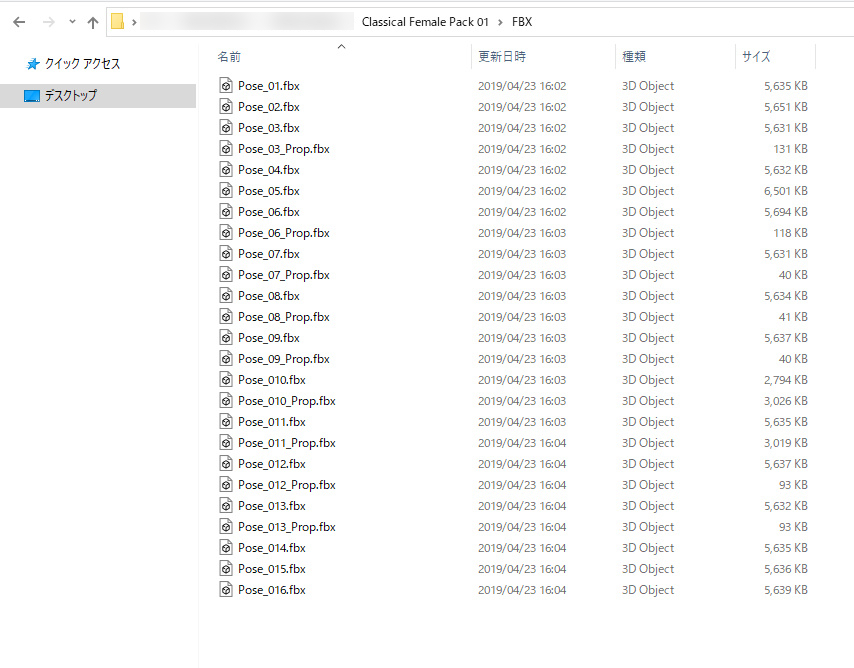This screenshot has width=854, height=668.
Task: Sort by the size column header
Action: point(756,57)
